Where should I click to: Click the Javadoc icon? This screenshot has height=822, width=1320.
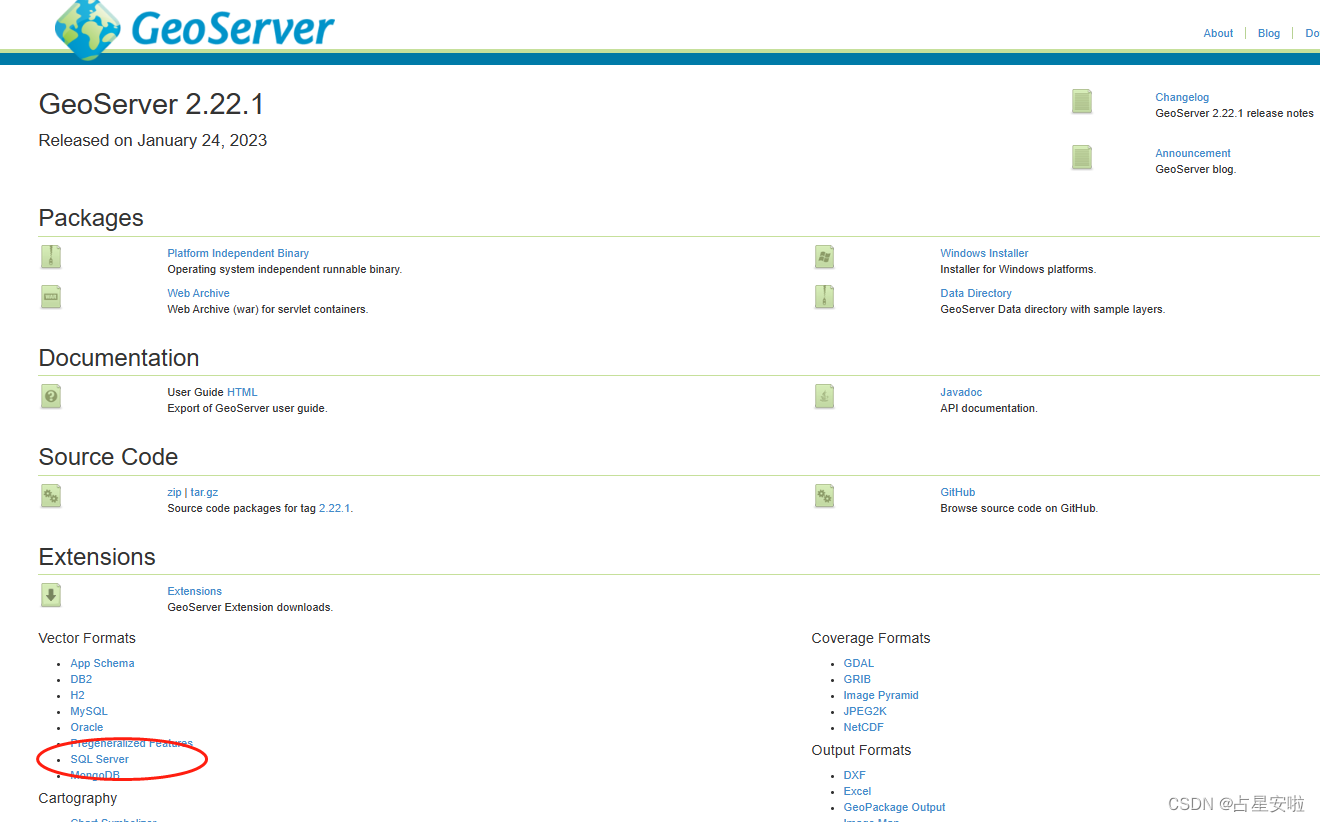pyautogui.click(x=824, y=396)
